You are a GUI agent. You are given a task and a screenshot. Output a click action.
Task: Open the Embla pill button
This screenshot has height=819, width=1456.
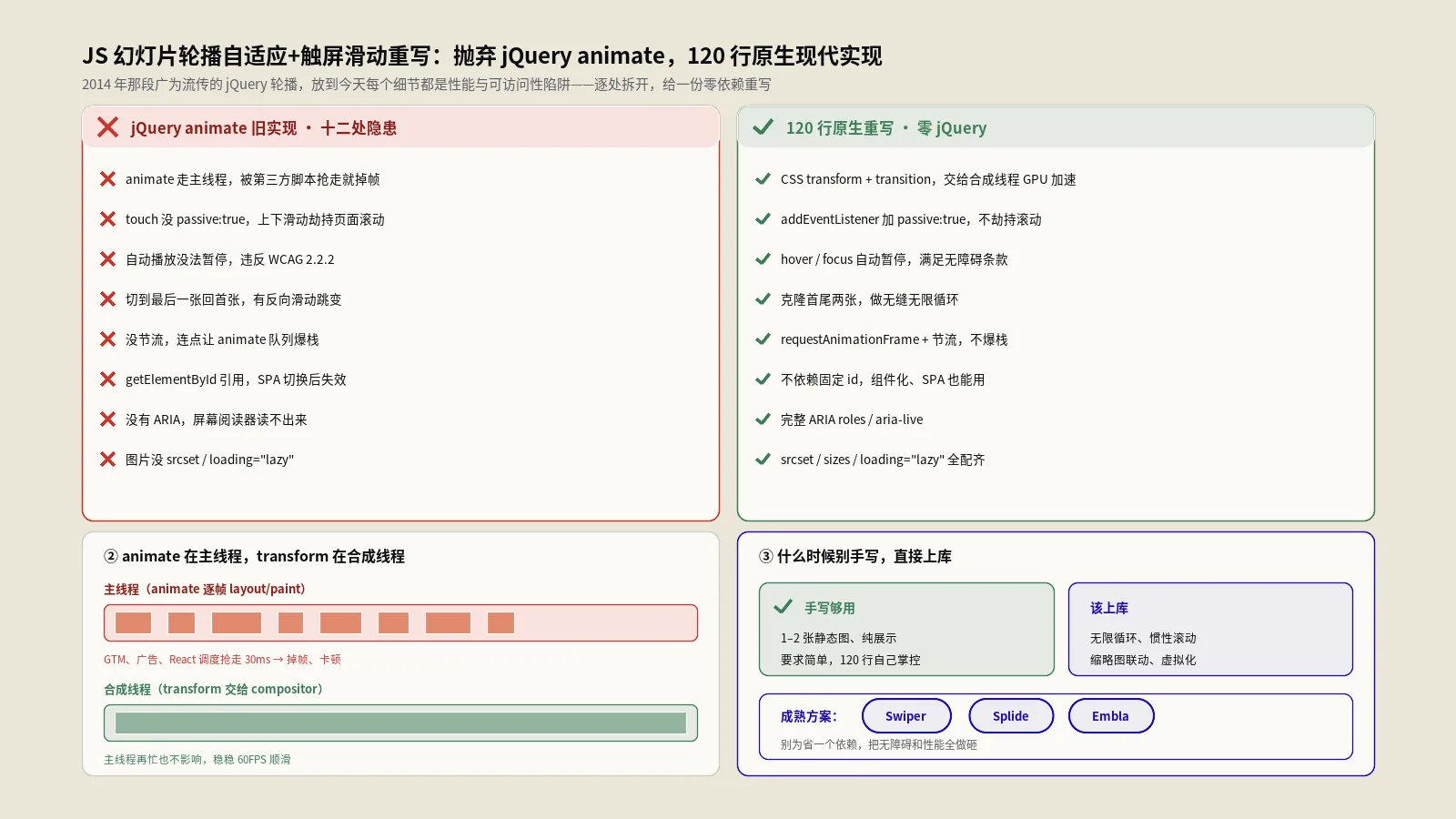click(1111, 716)
